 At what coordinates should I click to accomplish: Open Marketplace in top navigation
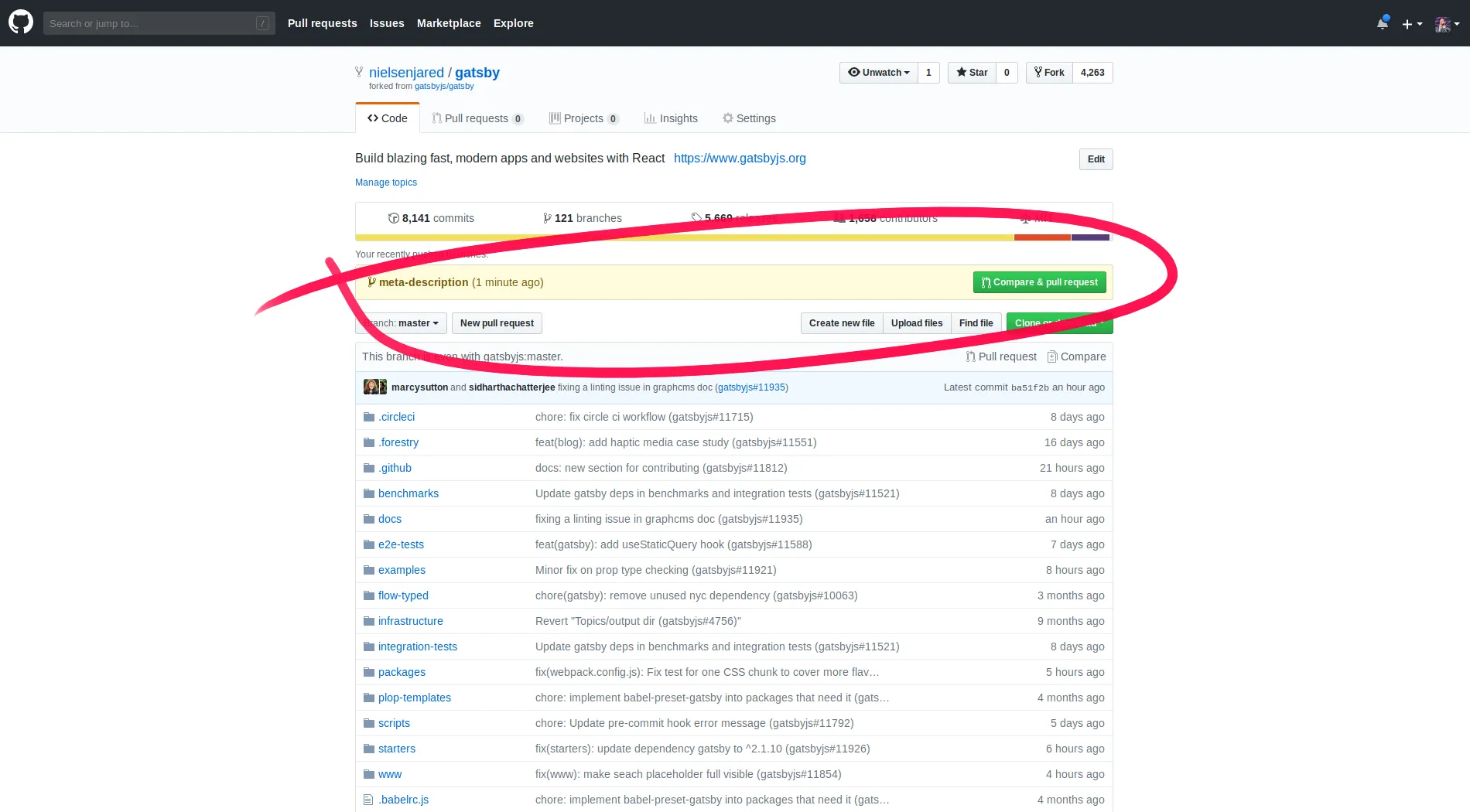point(449,23)
